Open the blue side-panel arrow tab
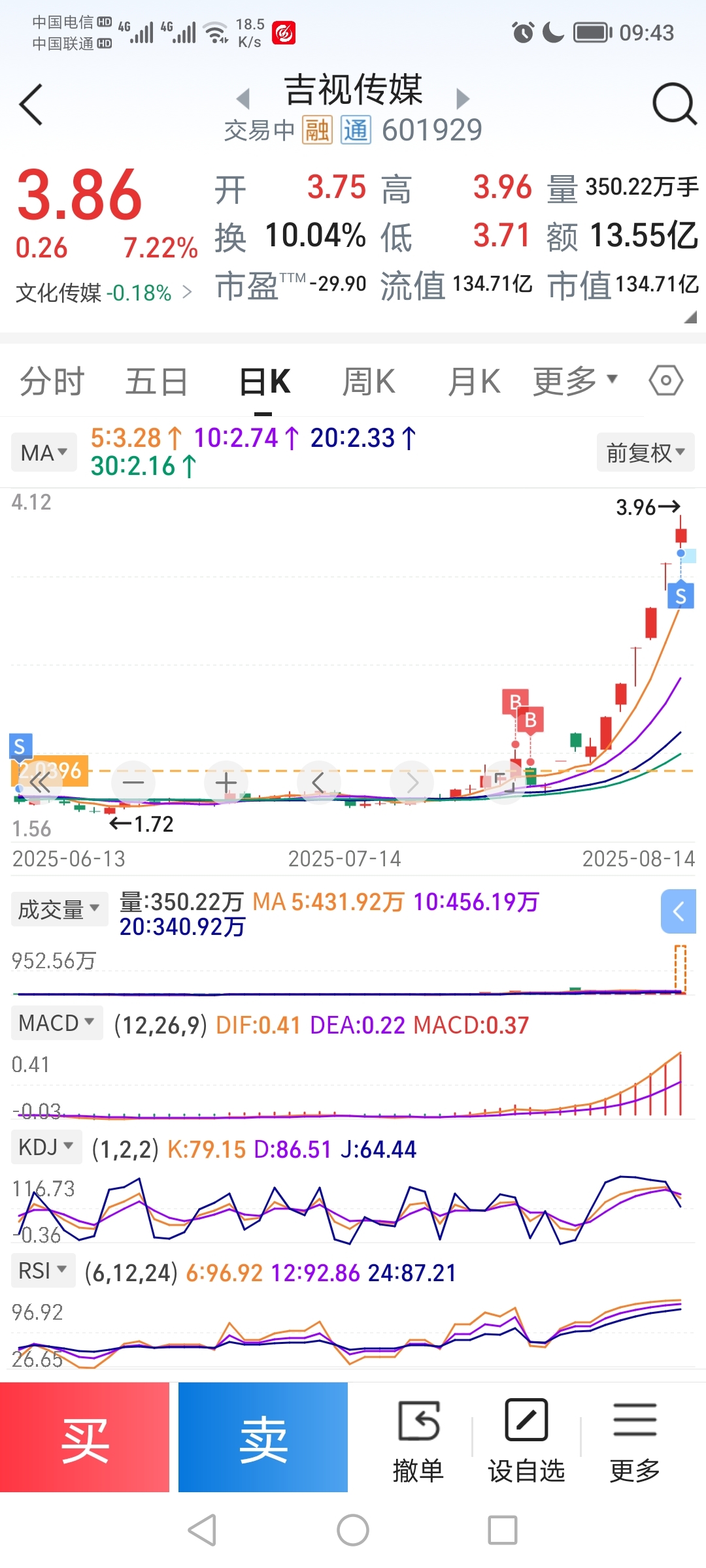This screenshot has width=706, height=1568. [679, 911]
